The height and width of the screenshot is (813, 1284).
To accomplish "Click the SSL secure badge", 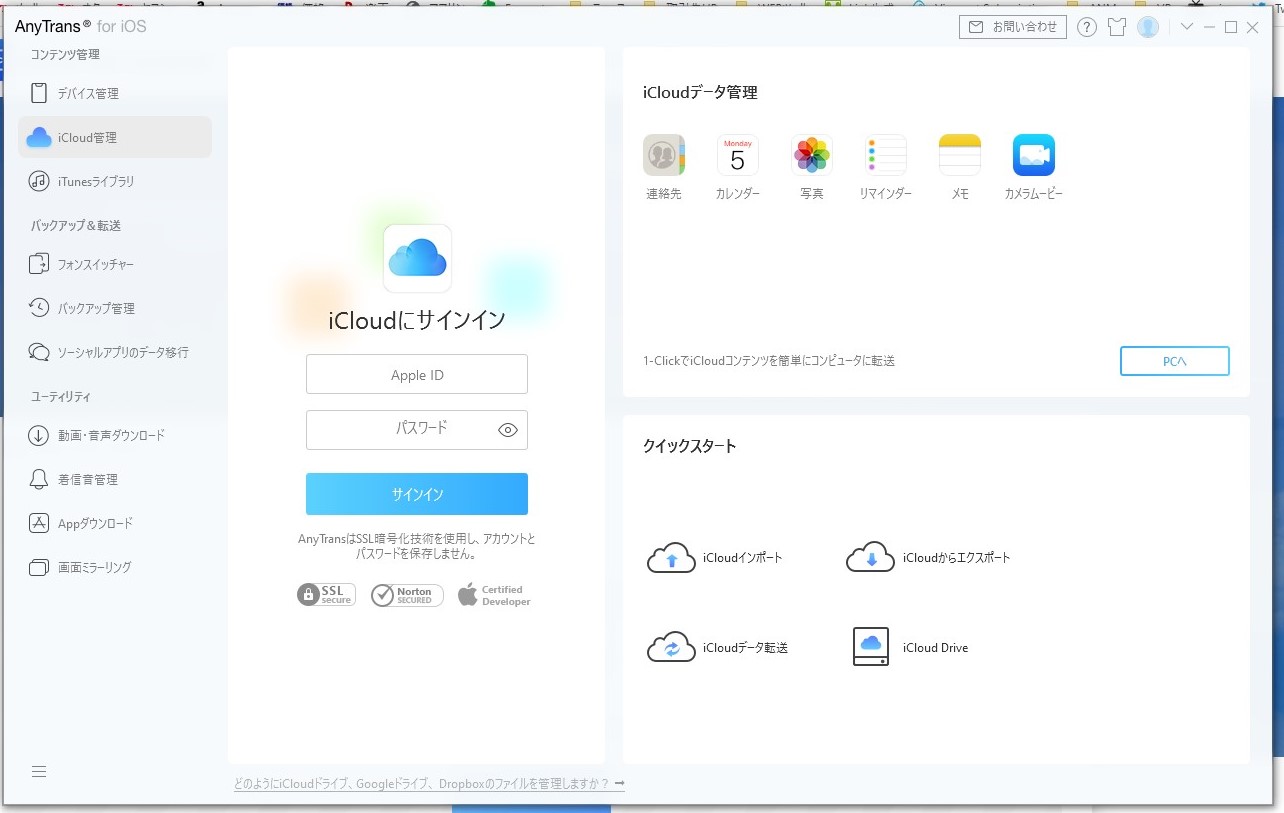I will coord(326,595).
